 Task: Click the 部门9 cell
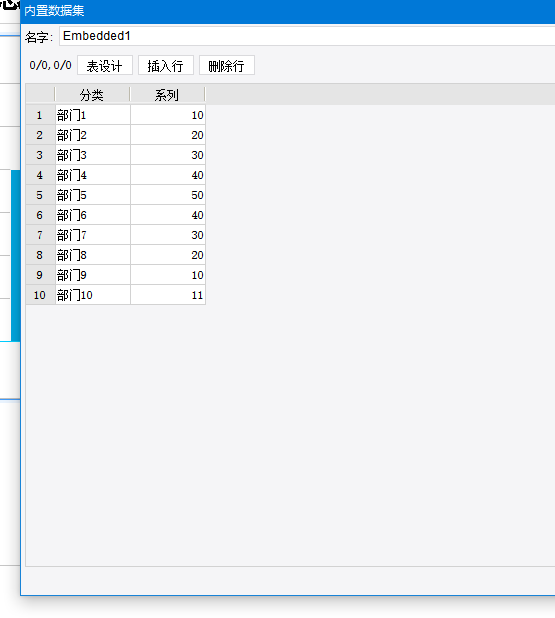(93, 275)
